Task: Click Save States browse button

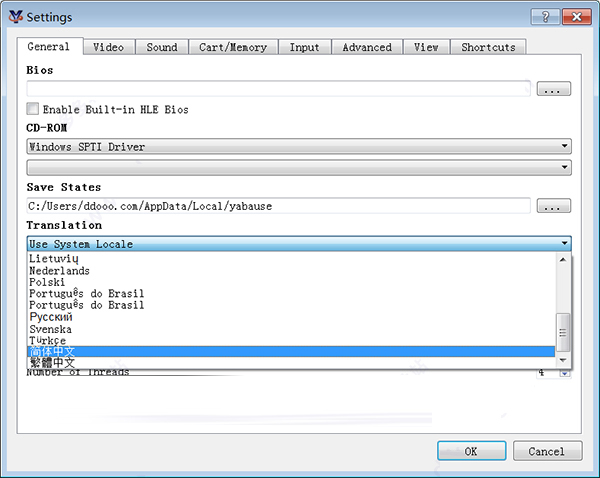Action: click(x=553, y=206)
